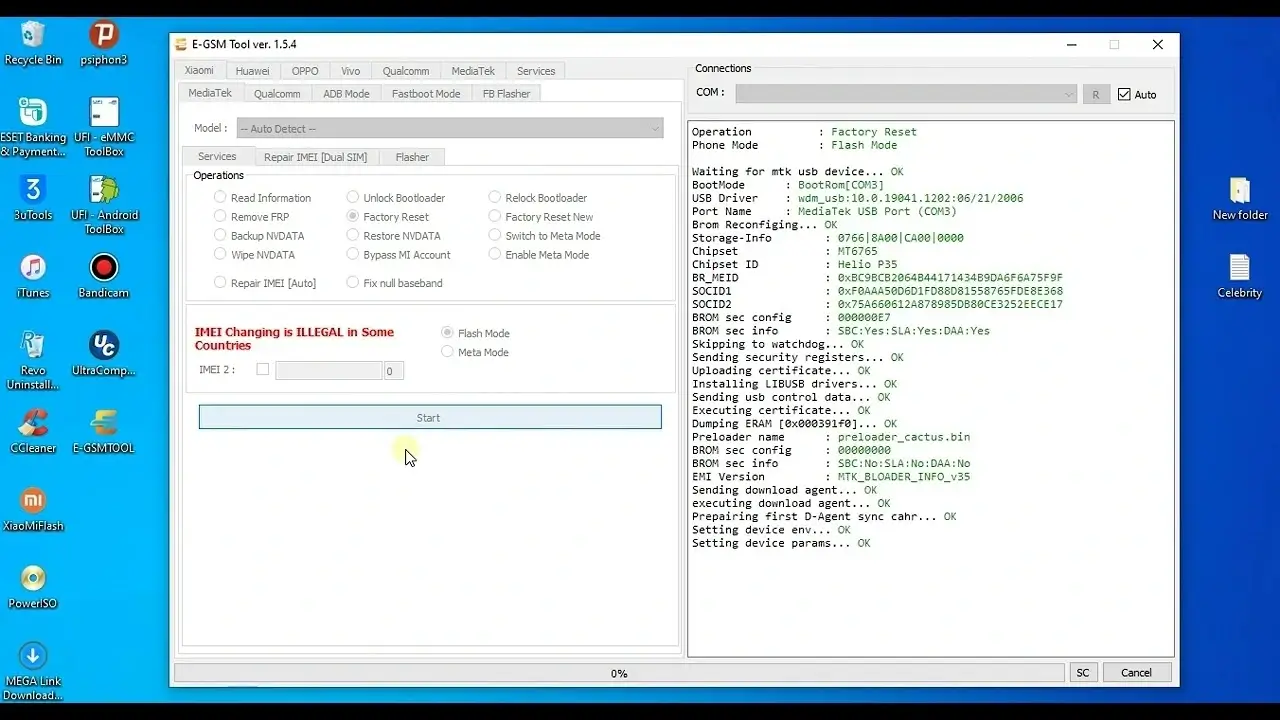
Task: Open Repair IMEI [Dual SIM] tab
Action: click(315, 157)
